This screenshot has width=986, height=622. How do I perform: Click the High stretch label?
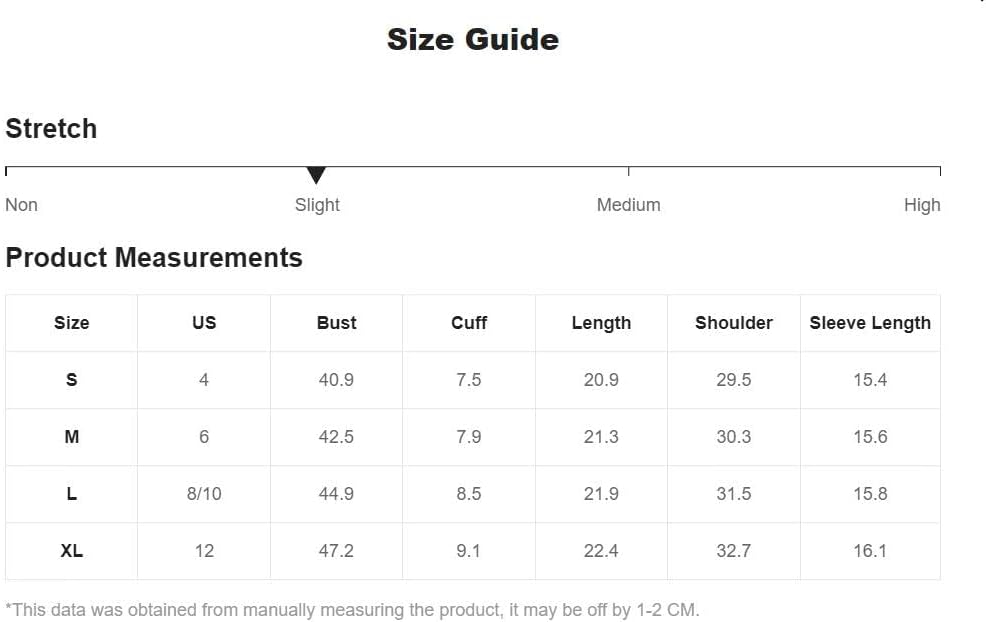922,205
